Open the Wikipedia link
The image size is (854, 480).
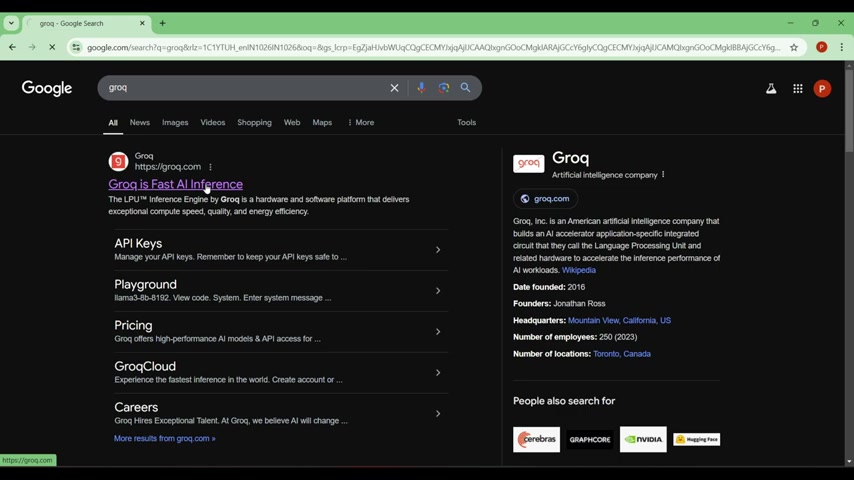point(578,270)
